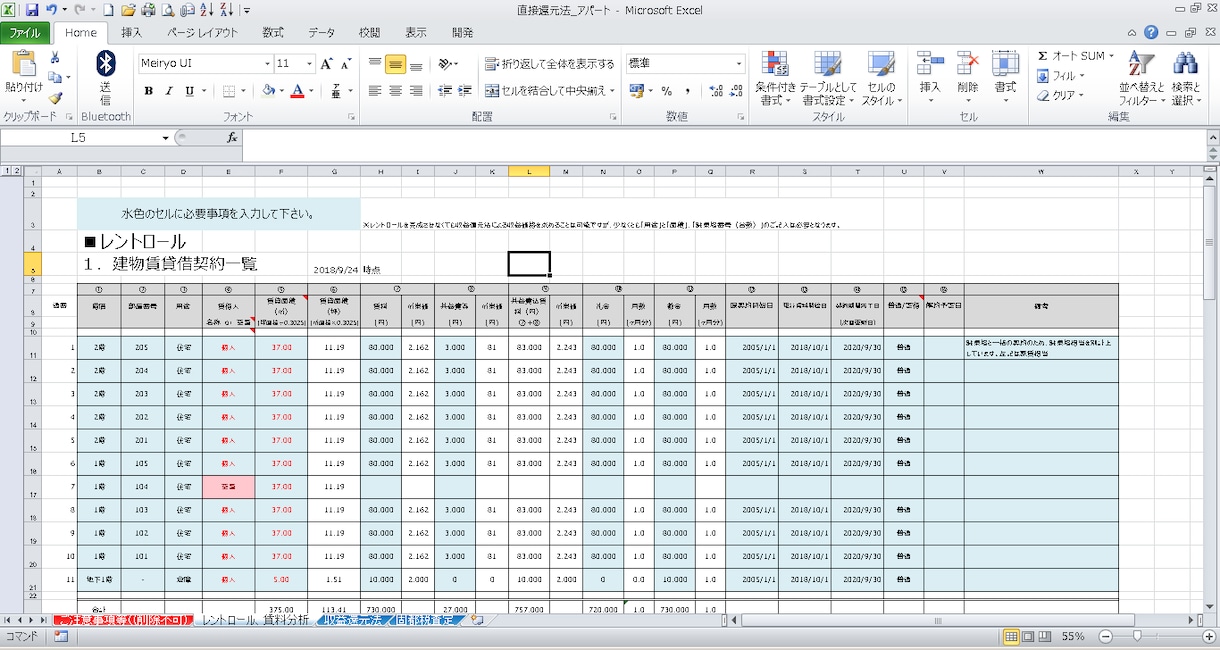The width and height of the screenshot is (1220, 650).
Task: Toggle Italic formatting
Action: pyautogui.click(x=169, y=91)
